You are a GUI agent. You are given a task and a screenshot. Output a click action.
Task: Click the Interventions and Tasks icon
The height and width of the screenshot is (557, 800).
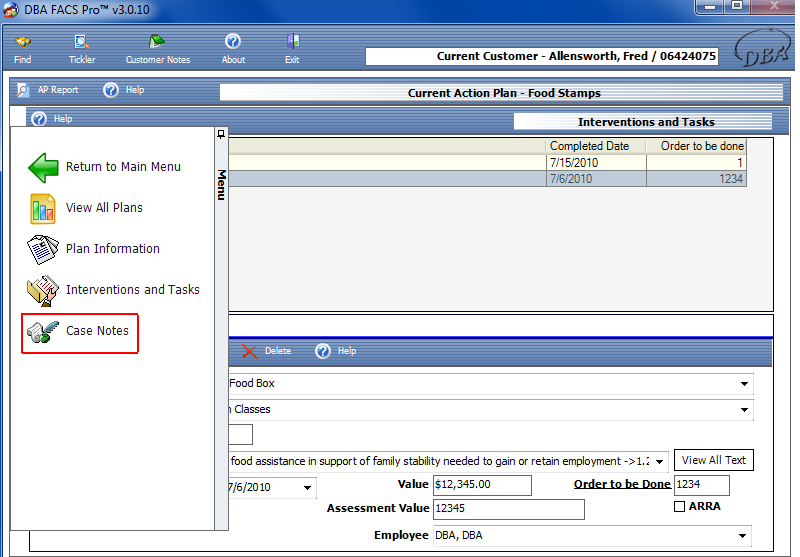43,290
